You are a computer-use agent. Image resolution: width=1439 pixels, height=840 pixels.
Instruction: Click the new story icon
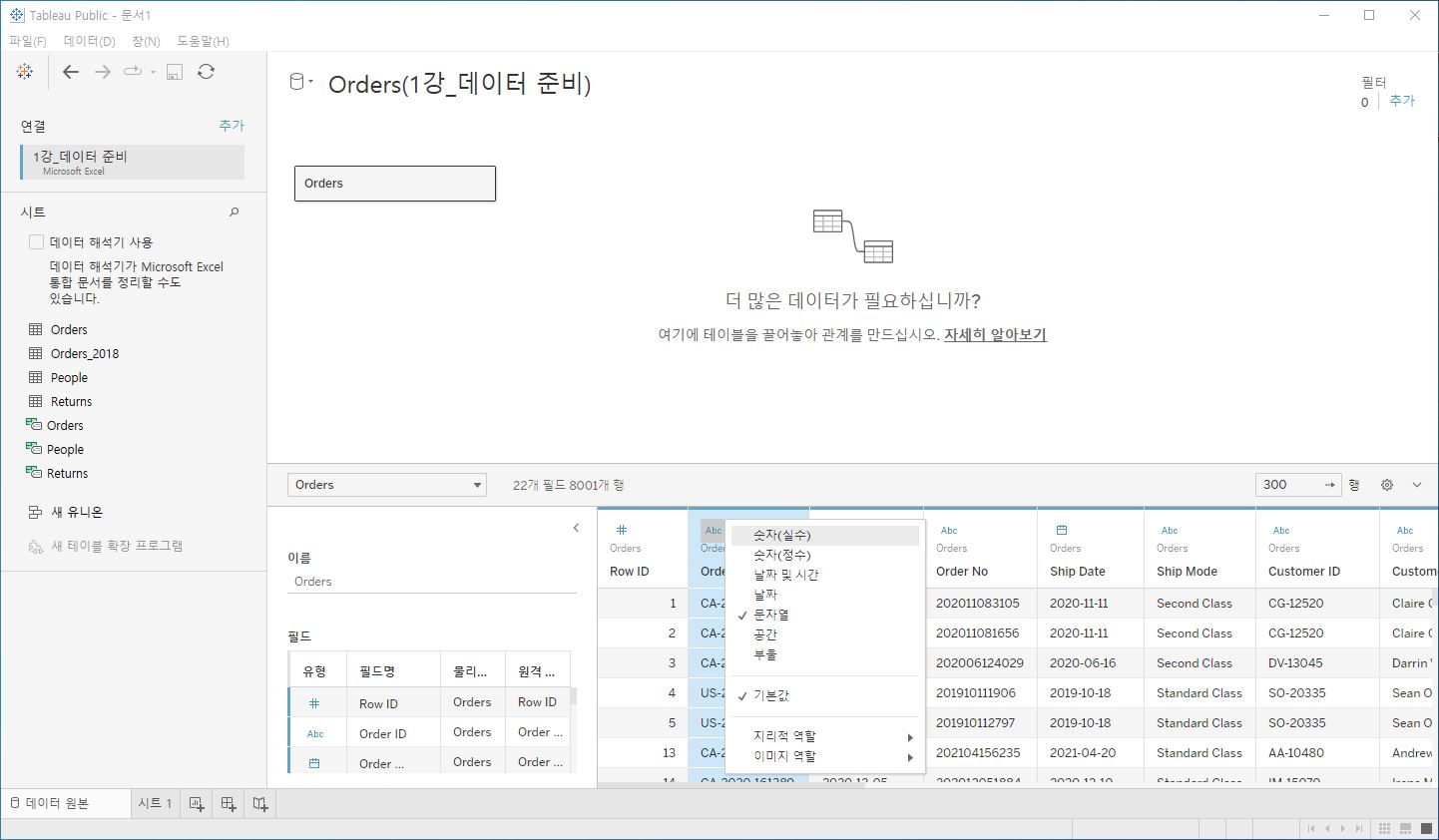[260, 803]
